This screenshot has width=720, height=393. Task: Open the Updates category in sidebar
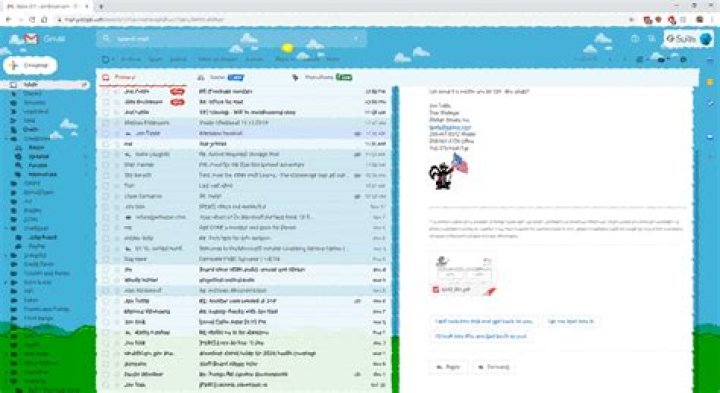[x=39, y=157]
